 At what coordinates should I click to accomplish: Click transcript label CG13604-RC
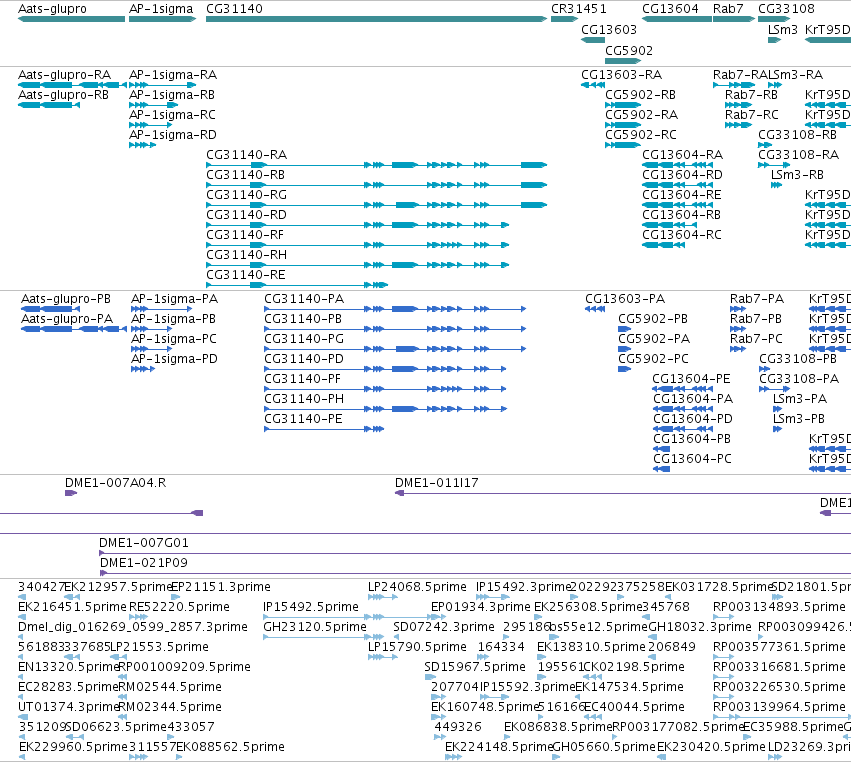tap(682, 235)
